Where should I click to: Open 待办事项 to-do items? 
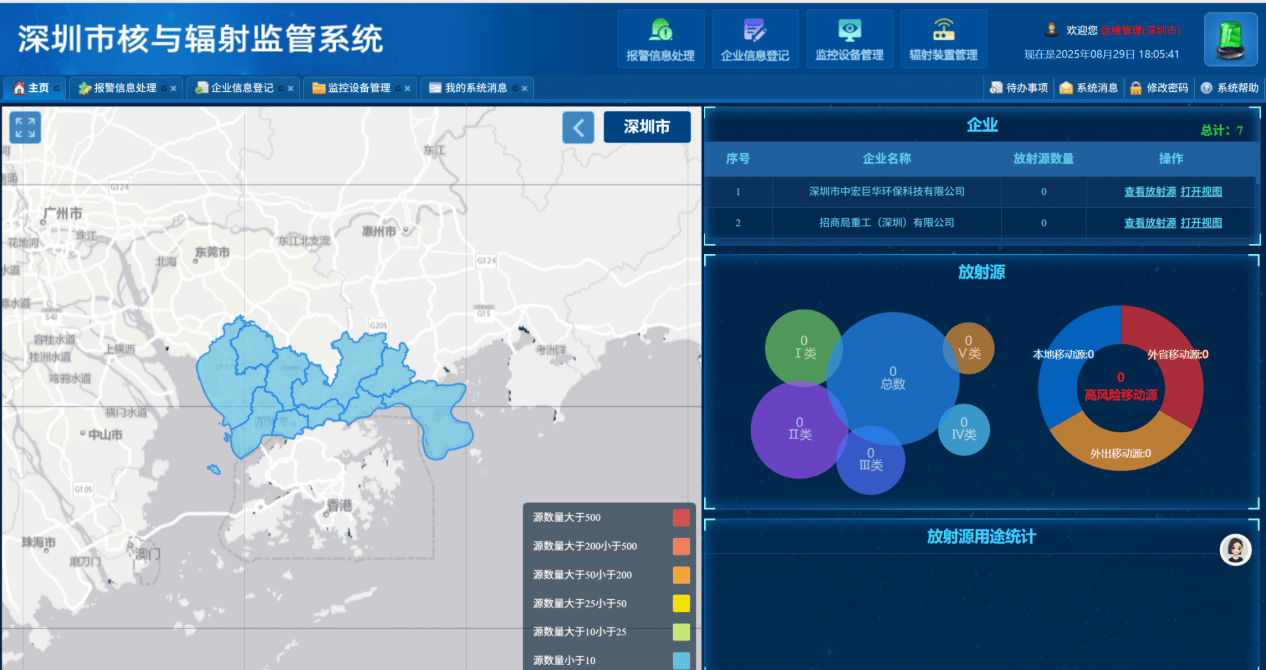tap(1019, 88)
